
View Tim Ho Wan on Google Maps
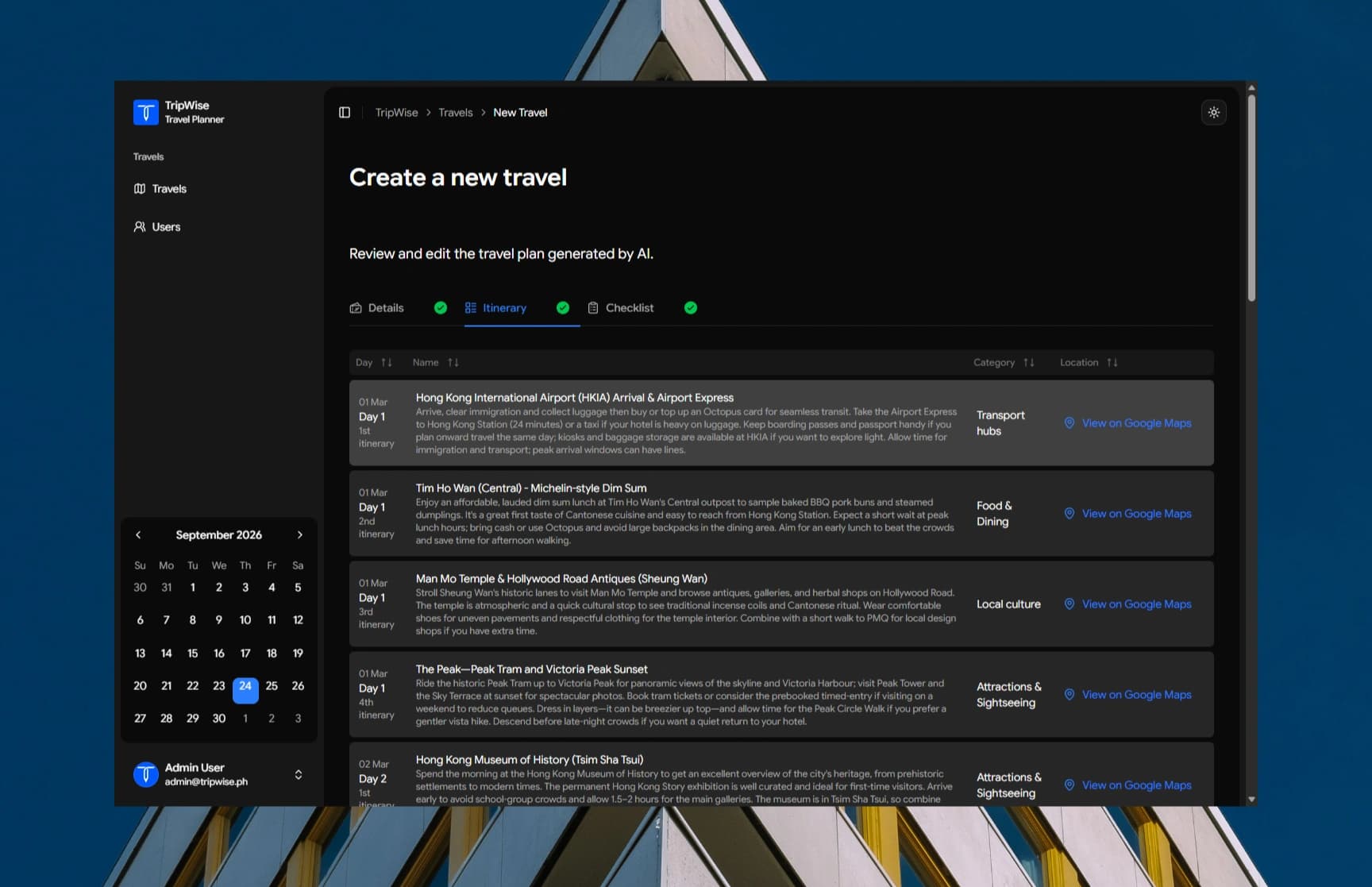point(1128,514)
